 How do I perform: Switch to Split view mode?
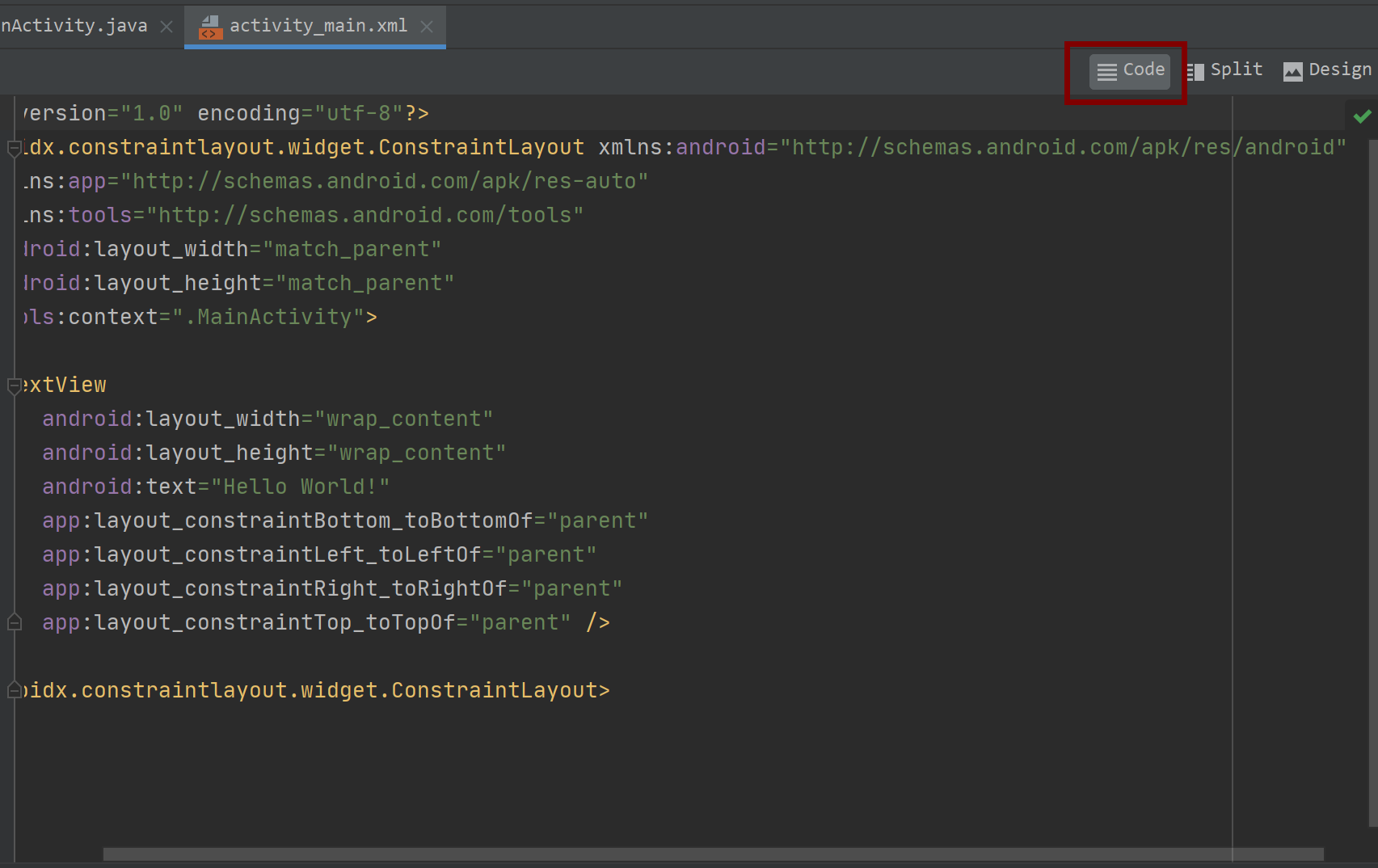click(x=1224, y=71)
